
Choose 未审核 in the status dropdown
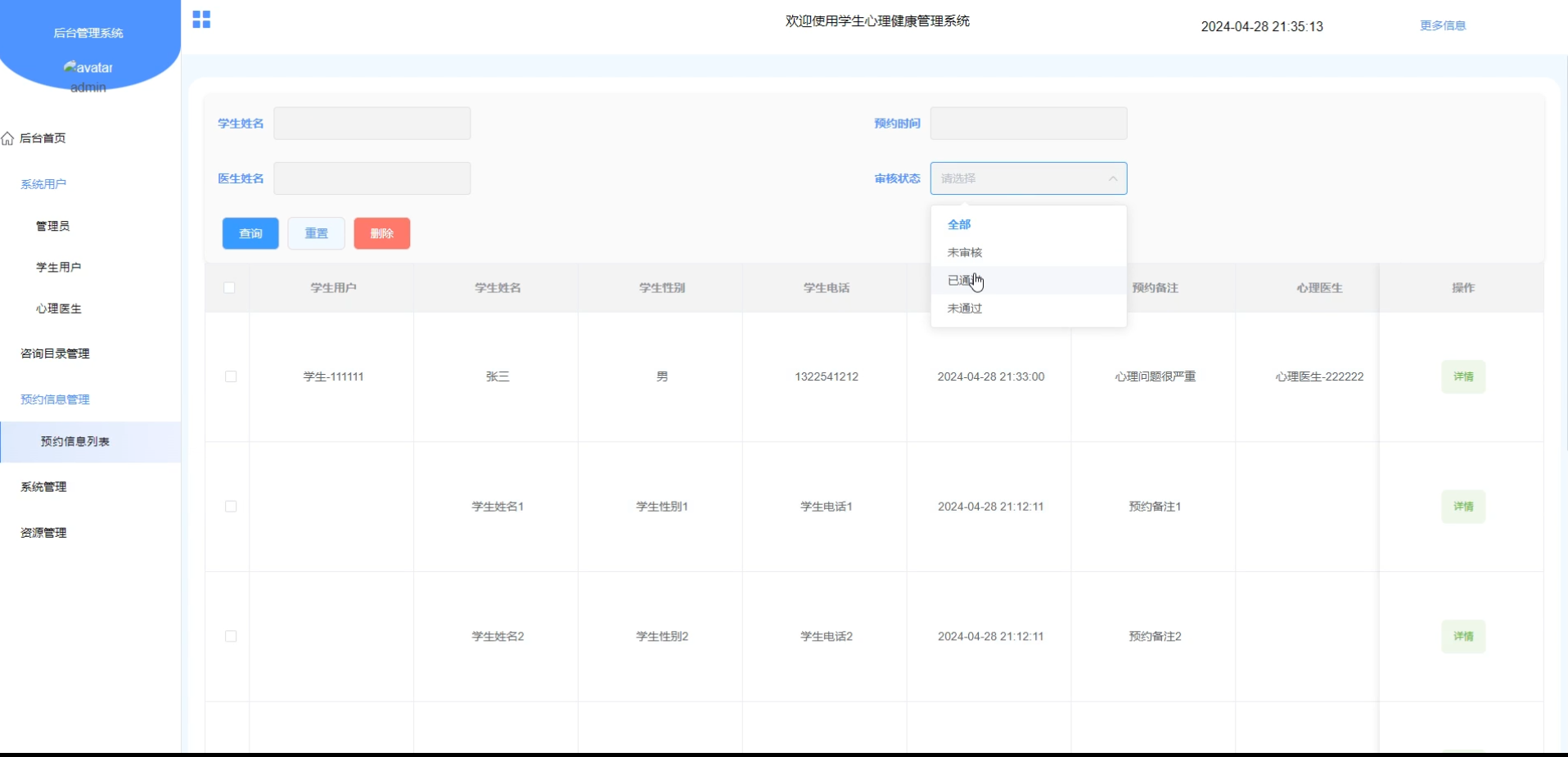[1029, 252]
